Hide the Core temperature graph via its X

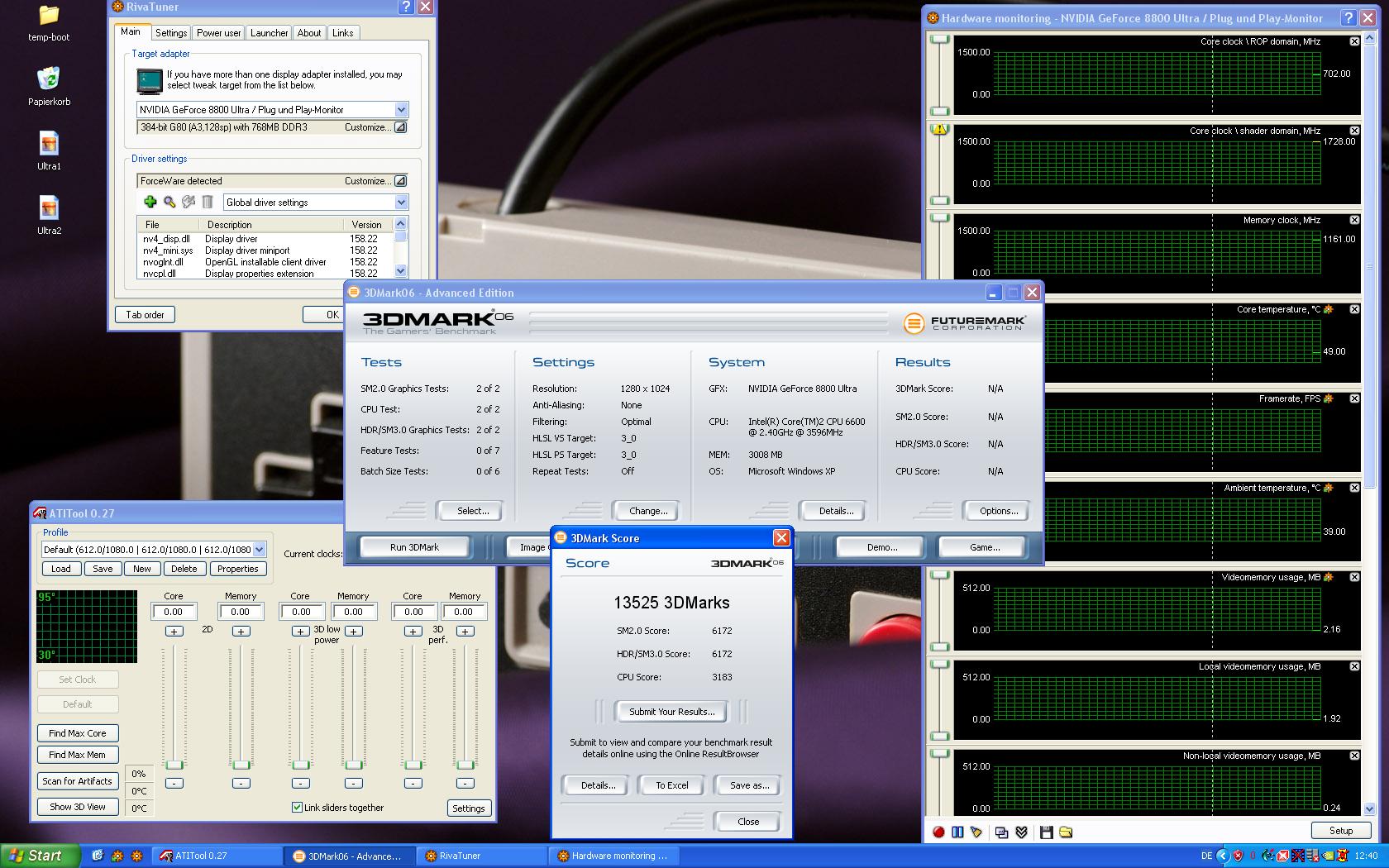pos(1354,309)
